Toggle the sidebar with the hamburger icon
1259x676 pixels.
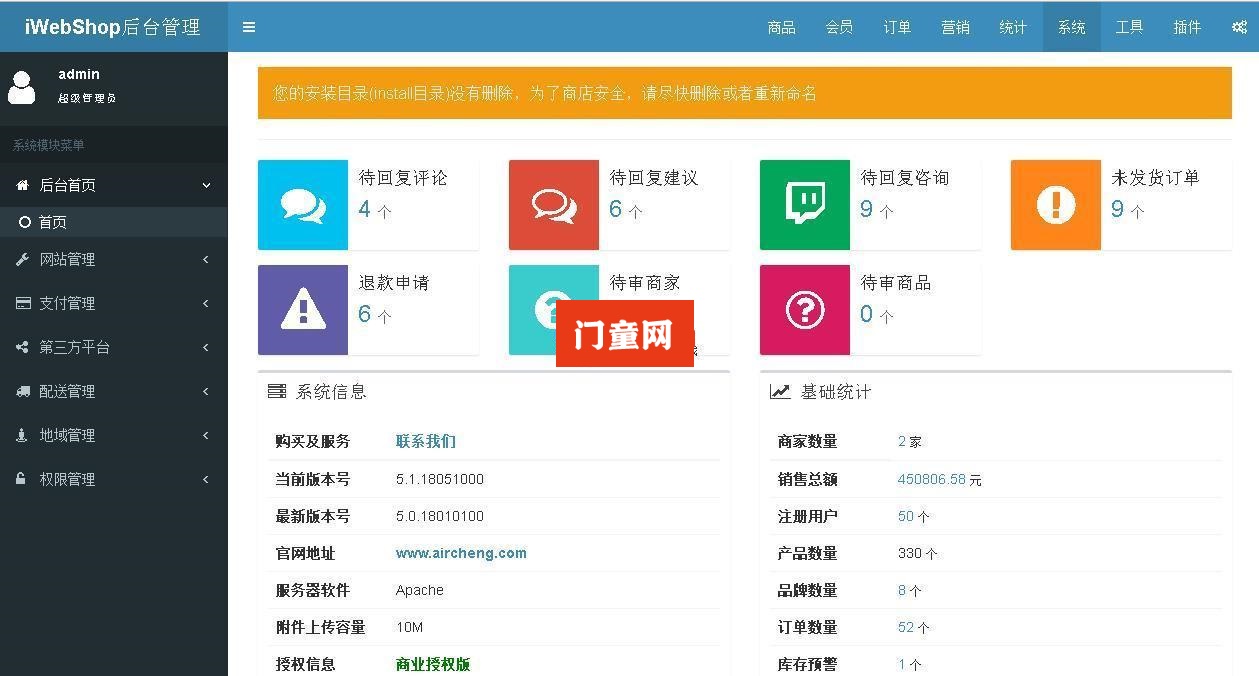pos(249,27)
